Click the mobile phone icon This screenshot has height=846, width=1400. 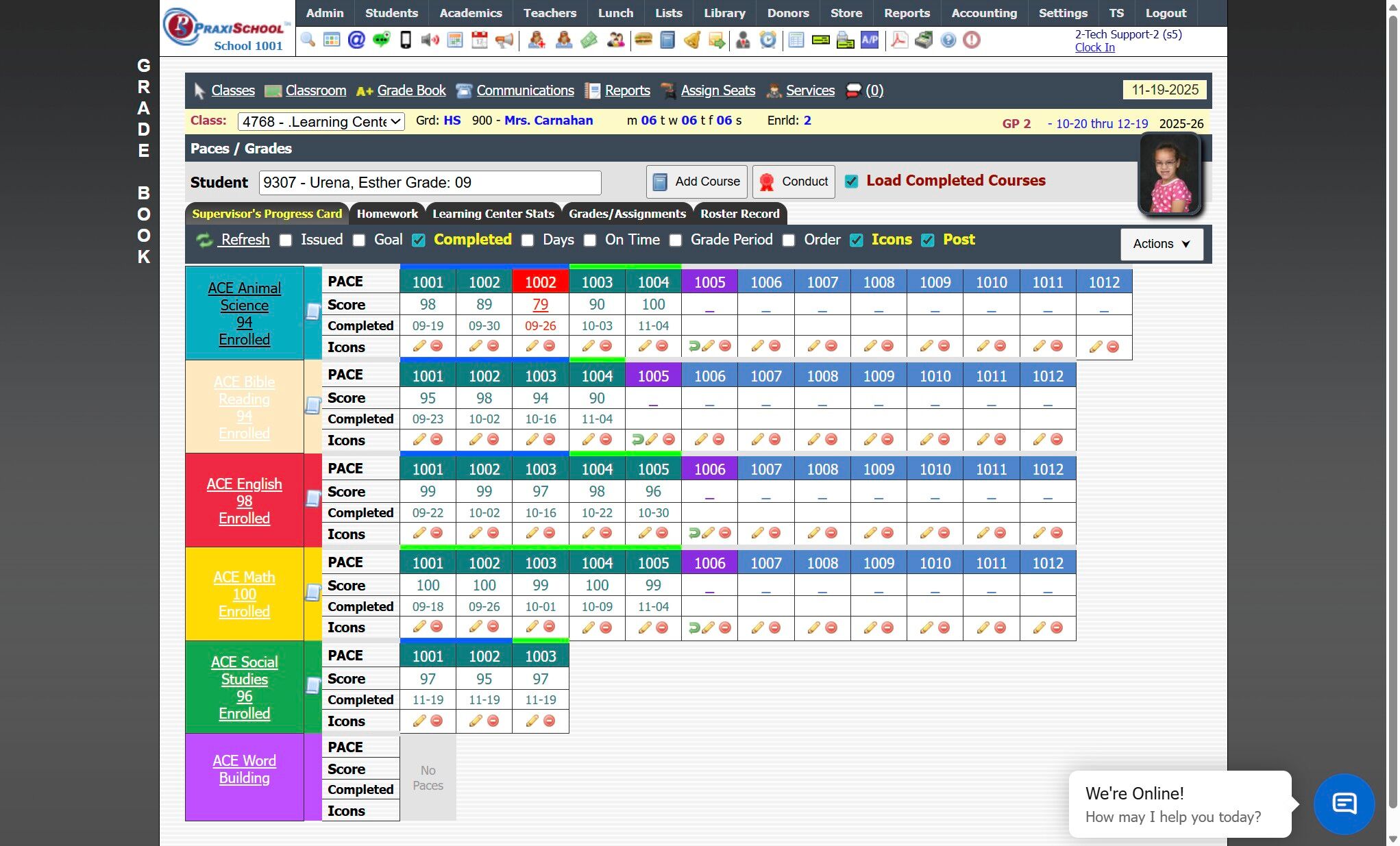click(406, 40)
